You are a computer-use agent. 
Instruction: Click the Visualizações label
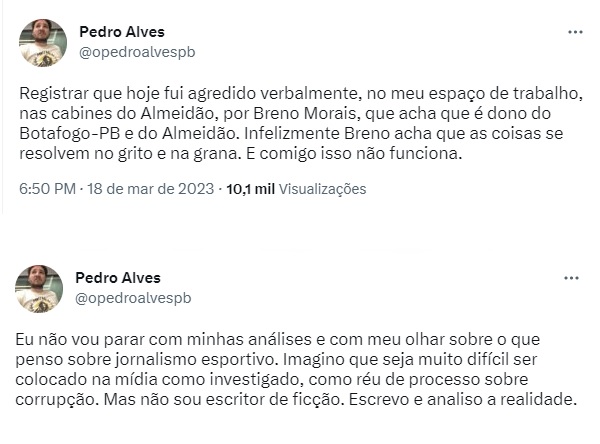click(322, 189)
